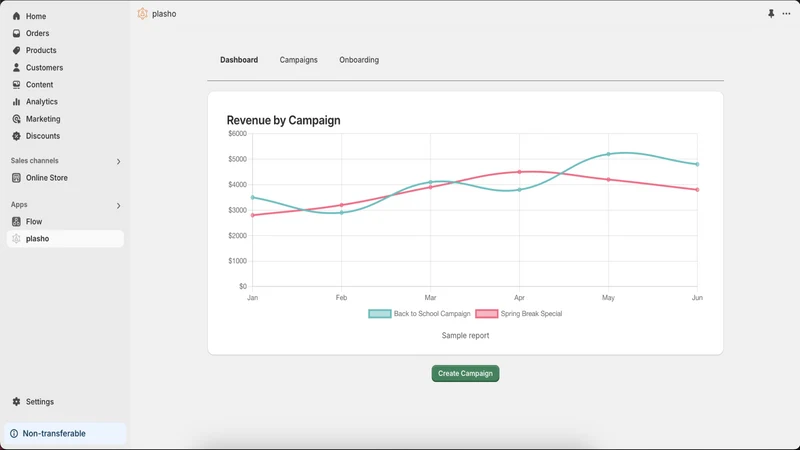Click the pink April data point

(x=519, y=172)
